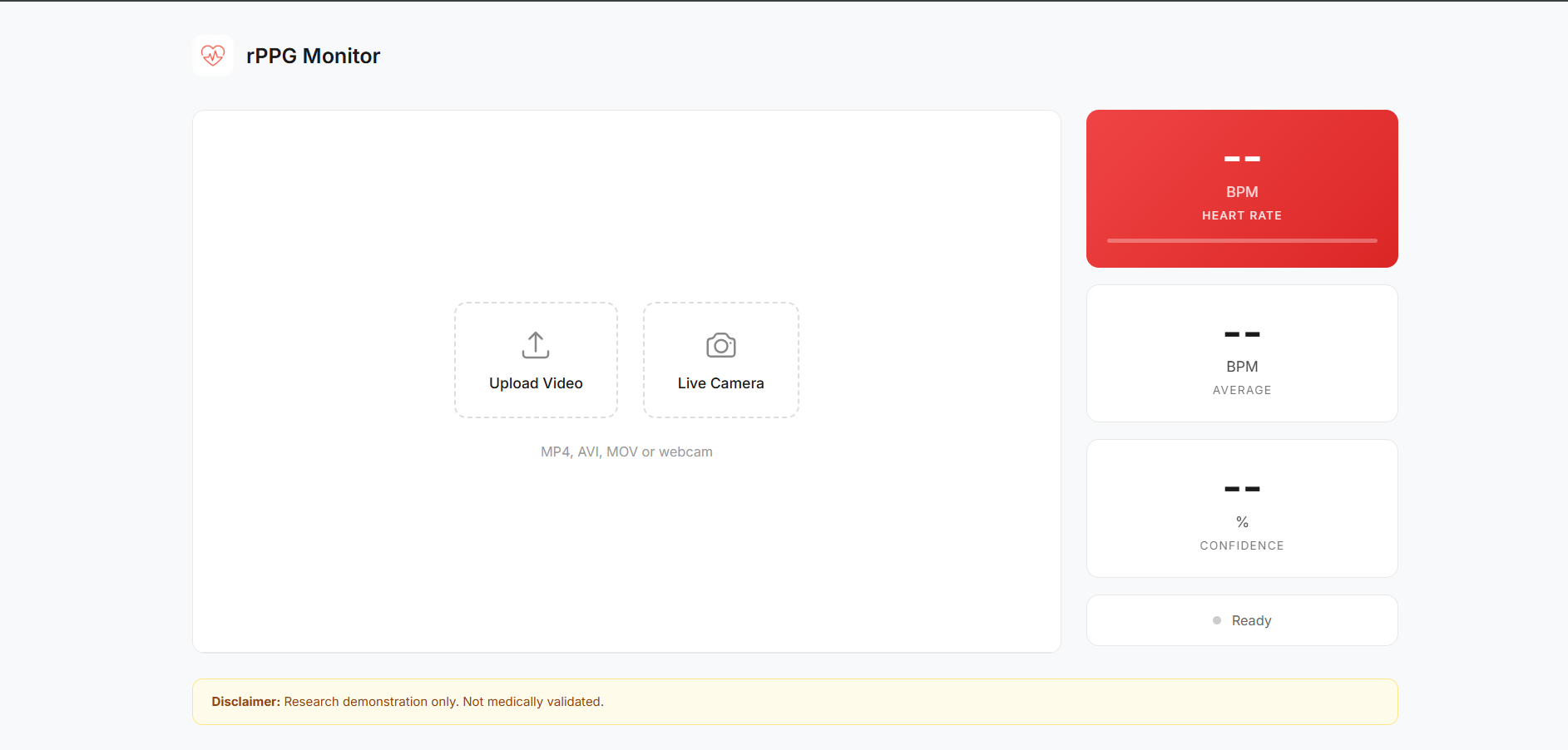1568x750 pixels.
Task: Click the Ready status bar
Action: 1241,620
